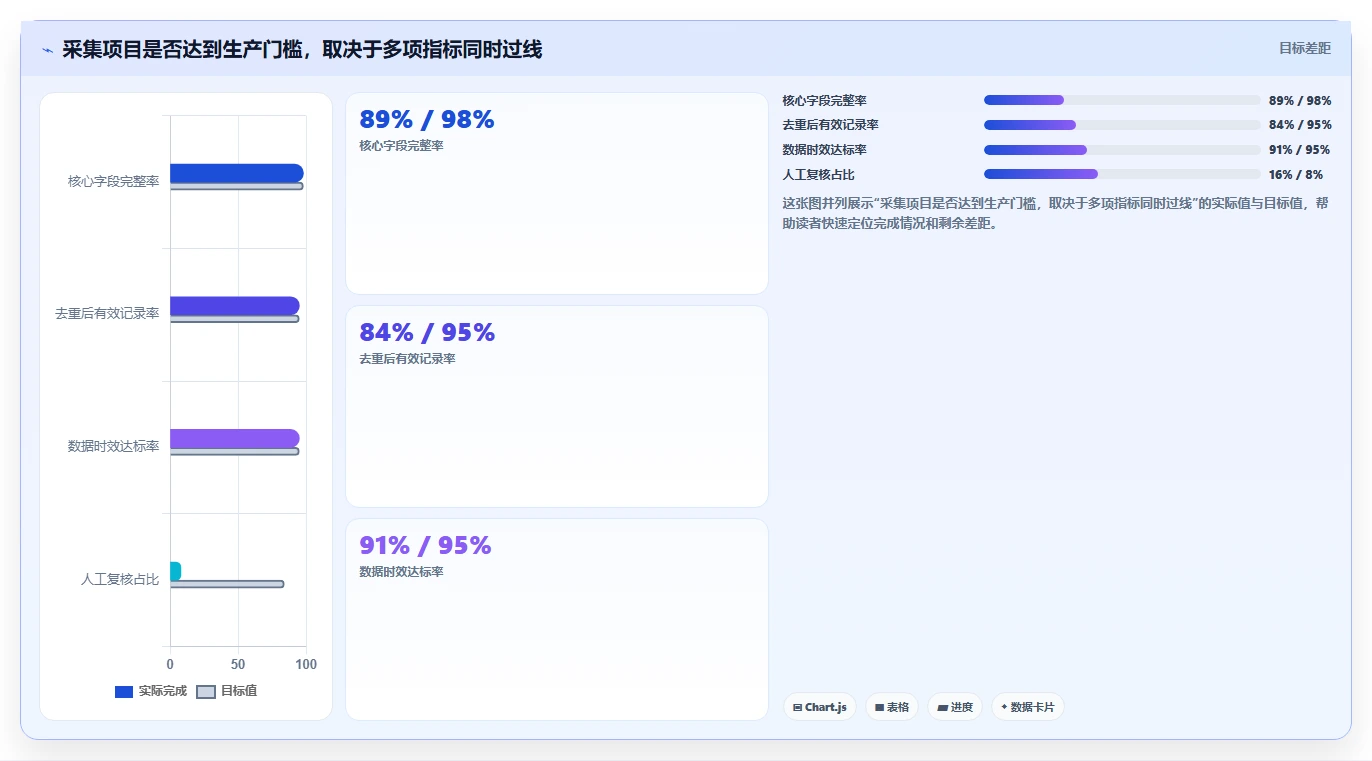The width and height of the screenshot is (1372, 761).
Task: Click the gray 人工复核占比 target bar
Action: click(227, 584)
